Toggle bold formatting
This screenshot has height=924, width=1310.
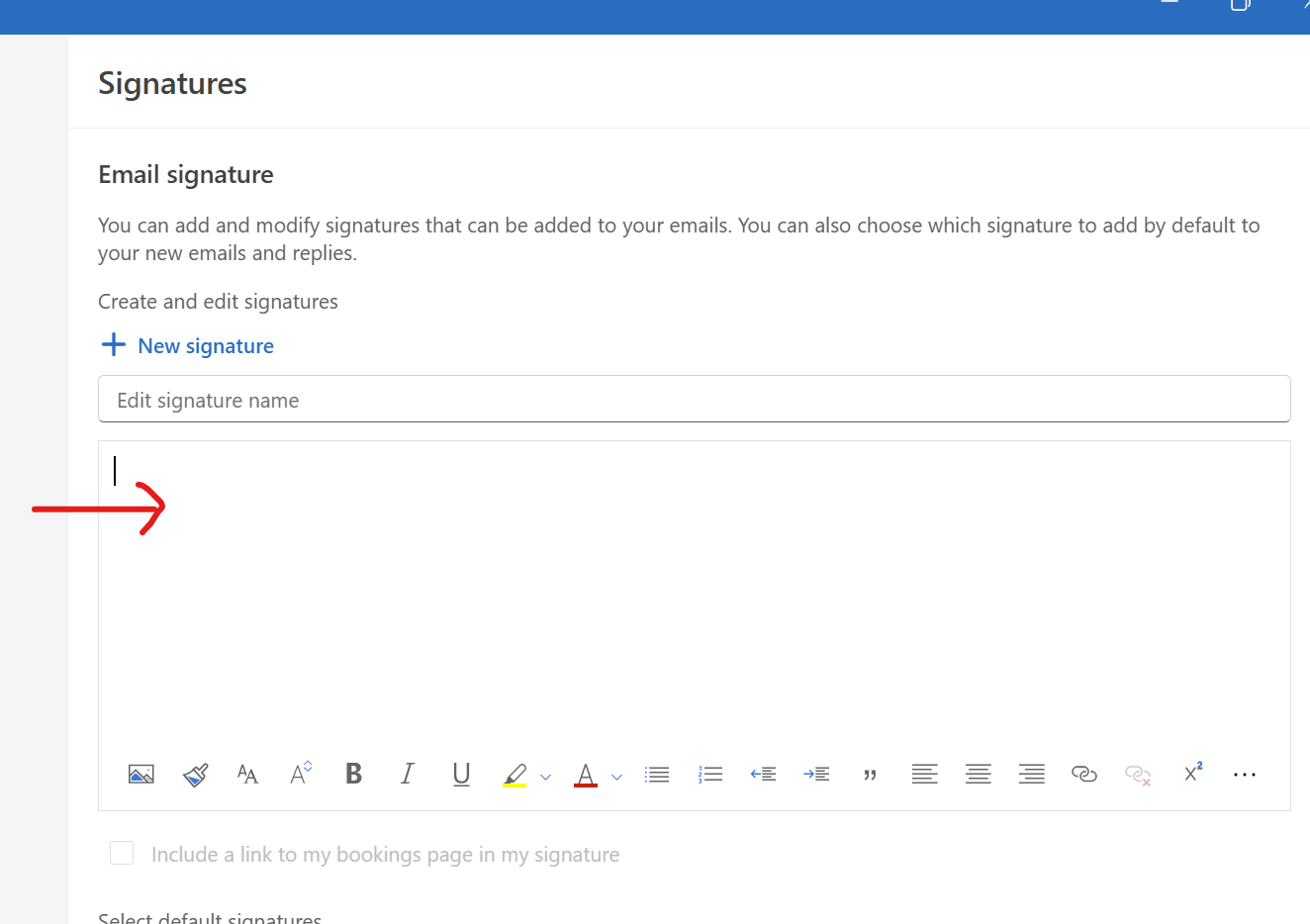pos(353,774)
